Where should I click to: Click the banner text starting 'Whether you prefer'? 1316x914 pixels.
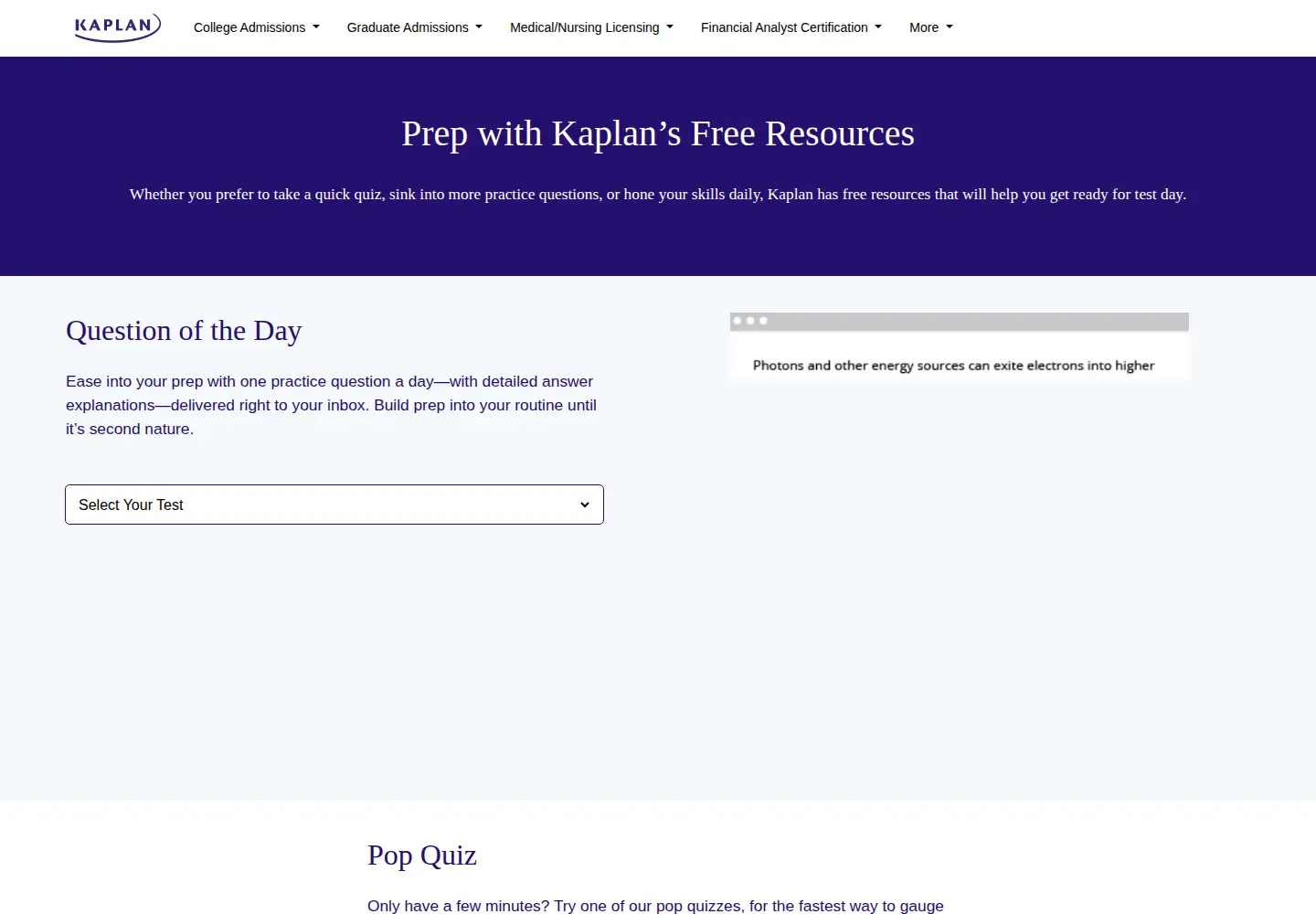point(658,195)
